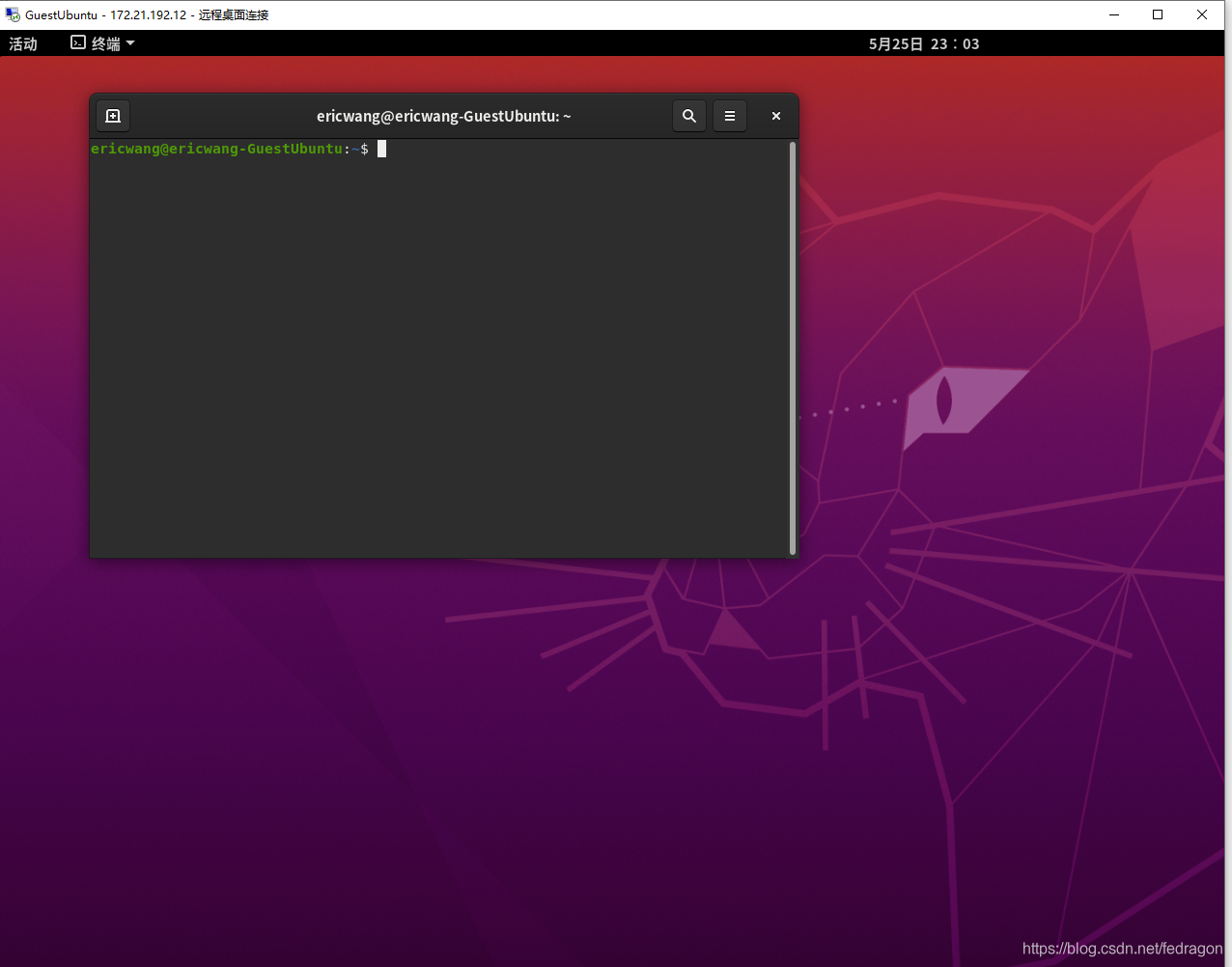Maximize the Remote Desktop window
The height and width of the screenshot is (967, 1232).
pyautogui.click(x=1158, y=14)
